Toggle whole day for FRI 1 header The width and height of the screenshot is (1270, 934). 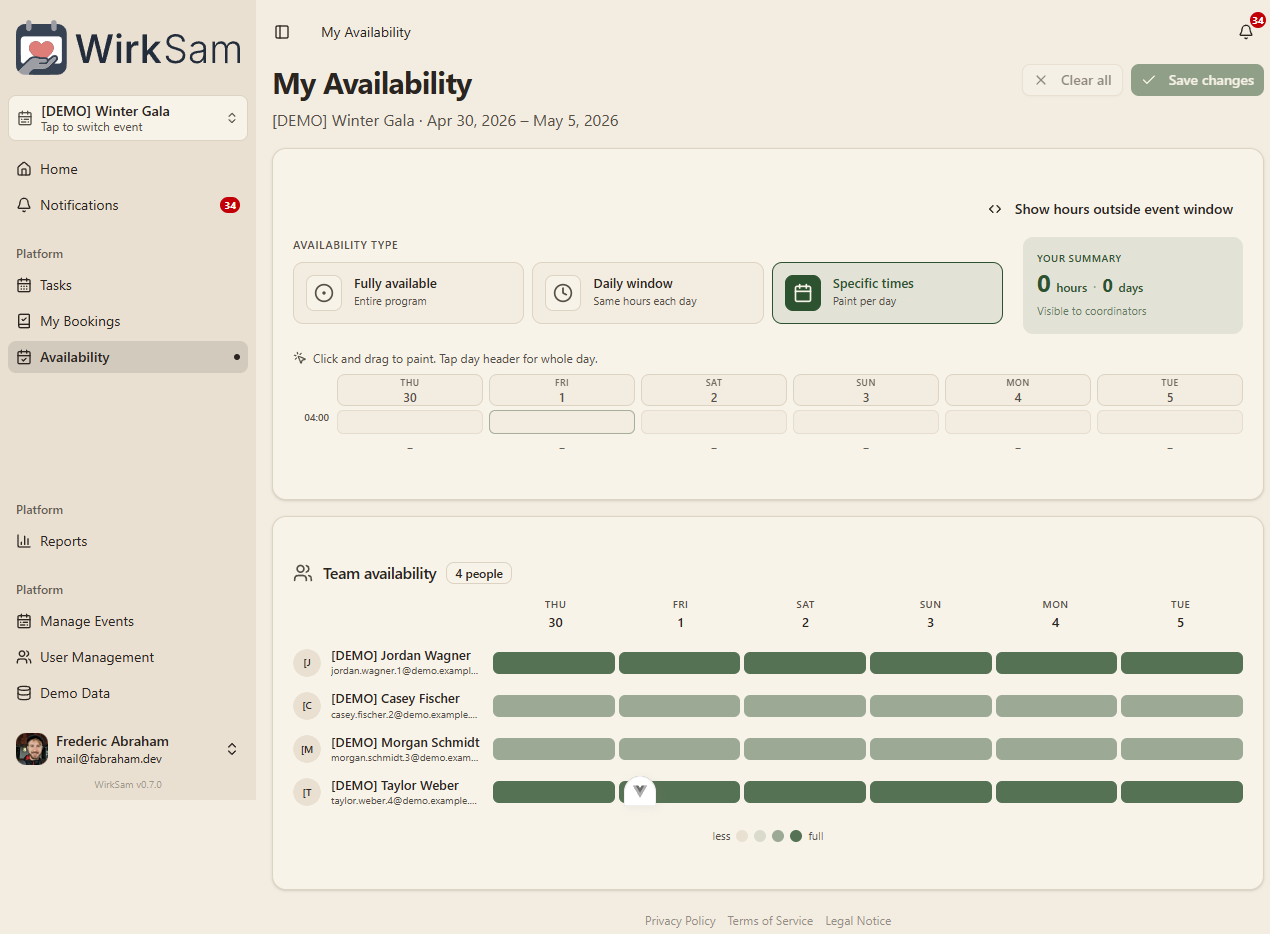562,390
